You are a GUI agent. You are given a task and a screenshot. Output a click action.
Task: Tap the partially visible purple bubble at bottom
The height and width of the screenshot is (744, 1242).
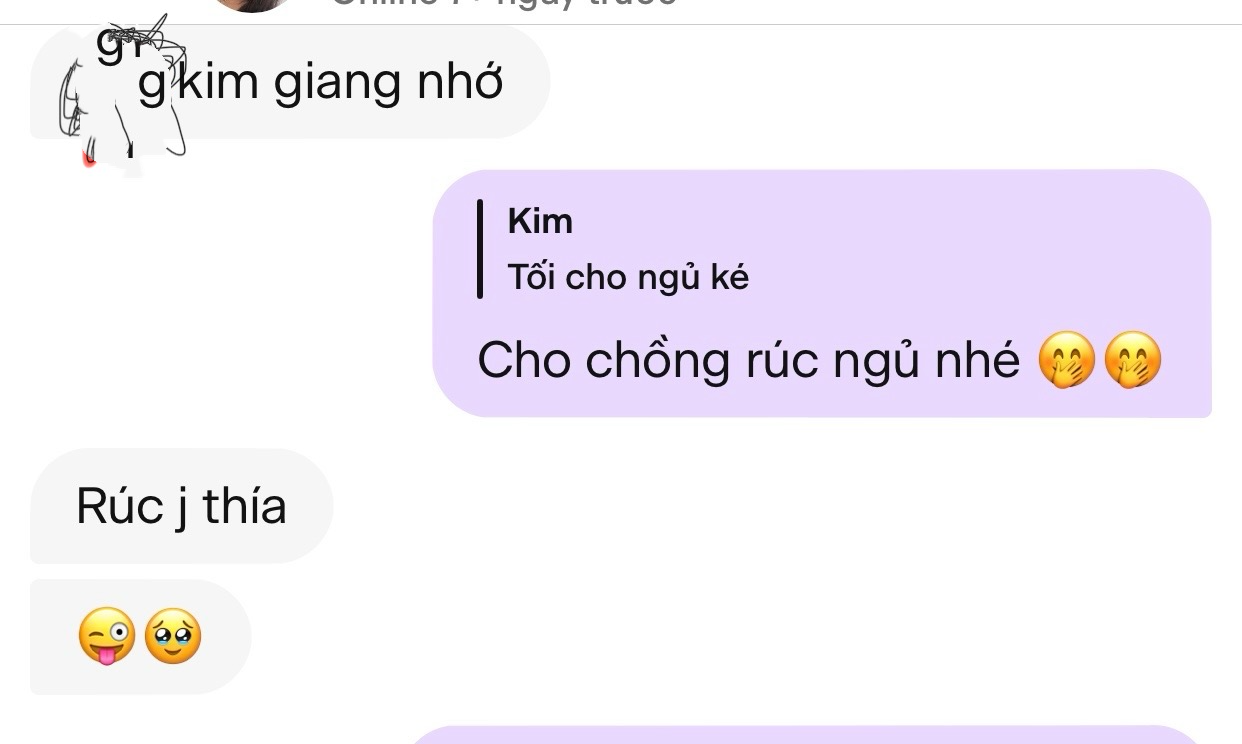[x=805, y=735]
